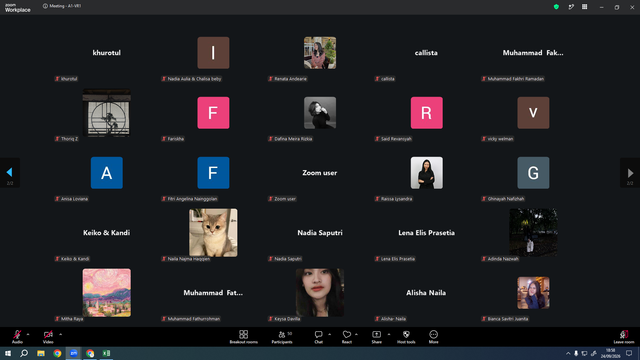Select Lena Elis Prasetia participant name
Image resolution: width=640 pixels, height=360 pixels.
tap(427, 233)
